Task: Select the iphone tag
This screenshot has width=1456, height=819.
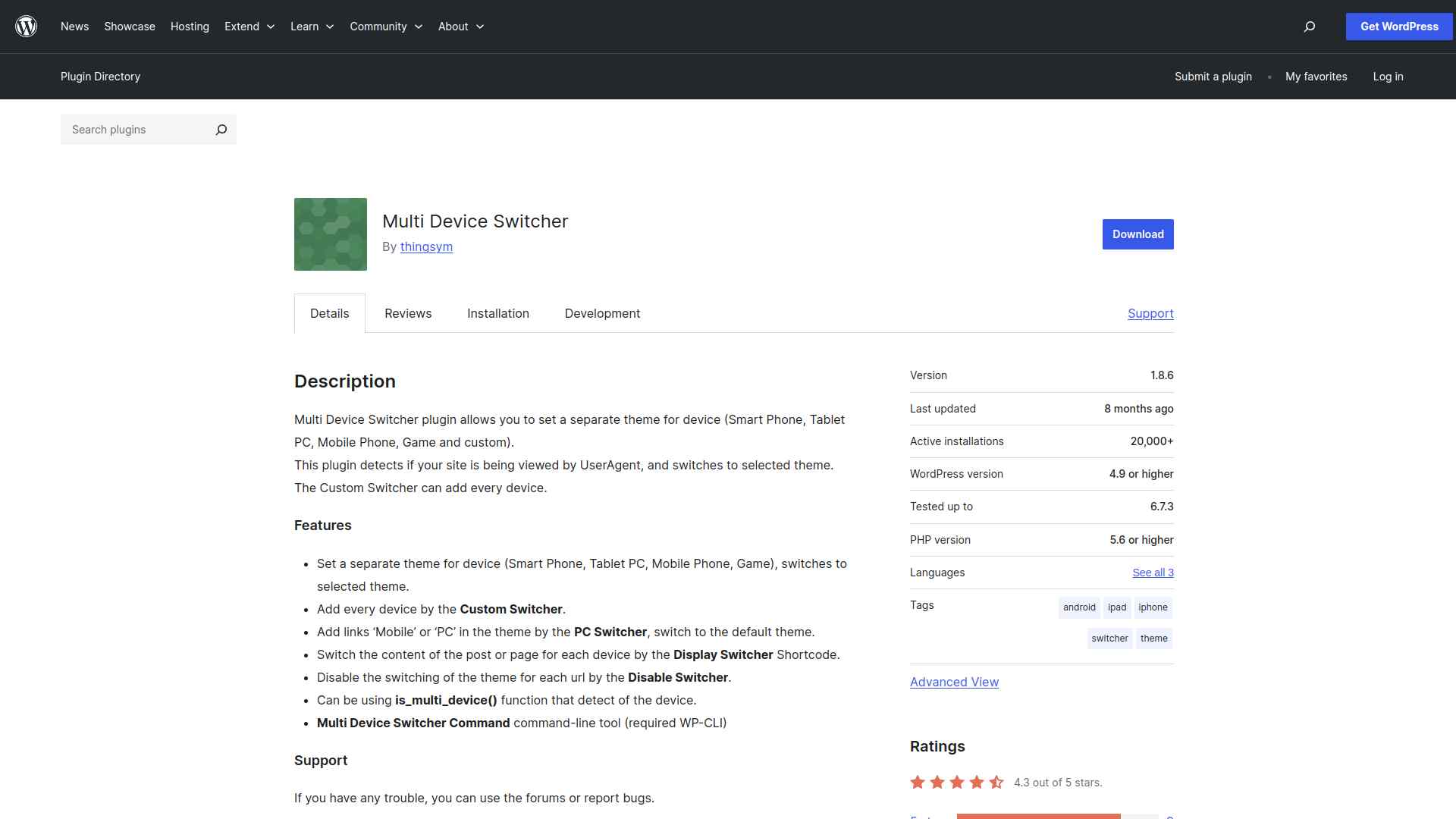Action: 1153,607
